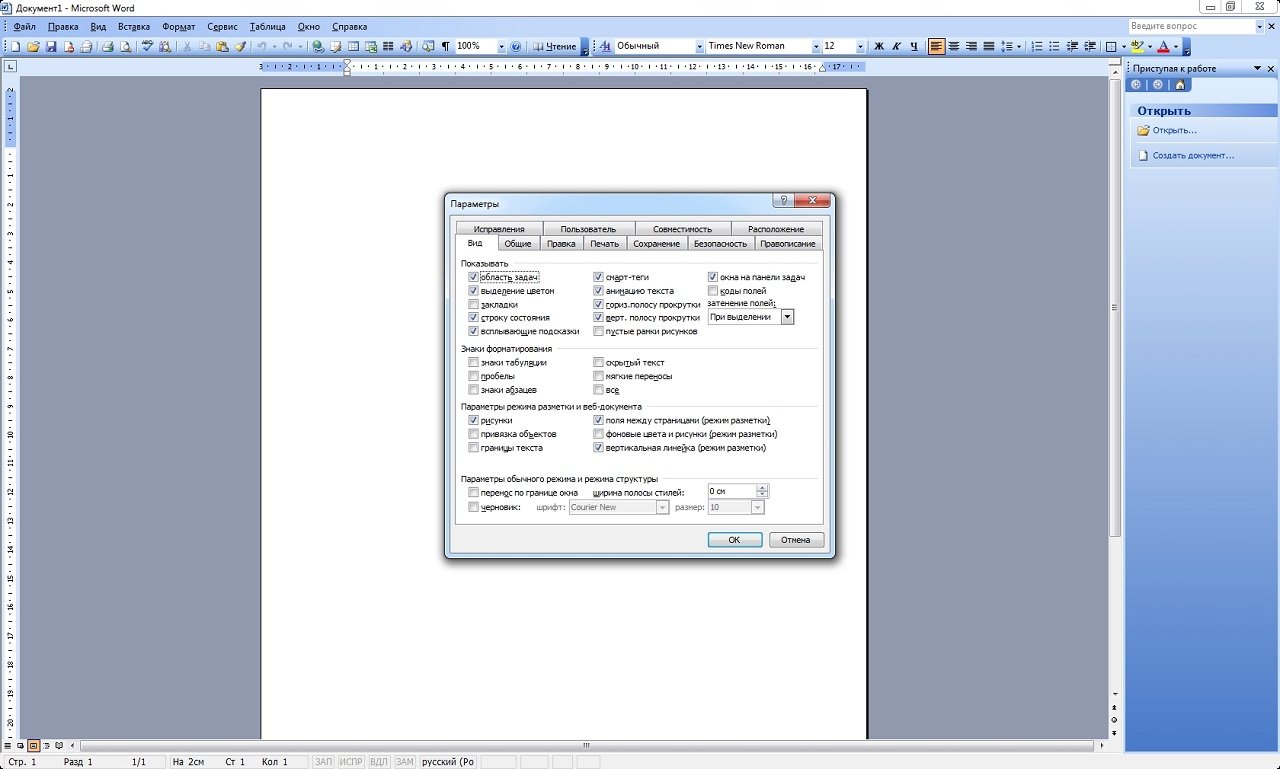Open the zoom 100% dropdown
Screen dimensions: 1280x769
tap(500, 47)
